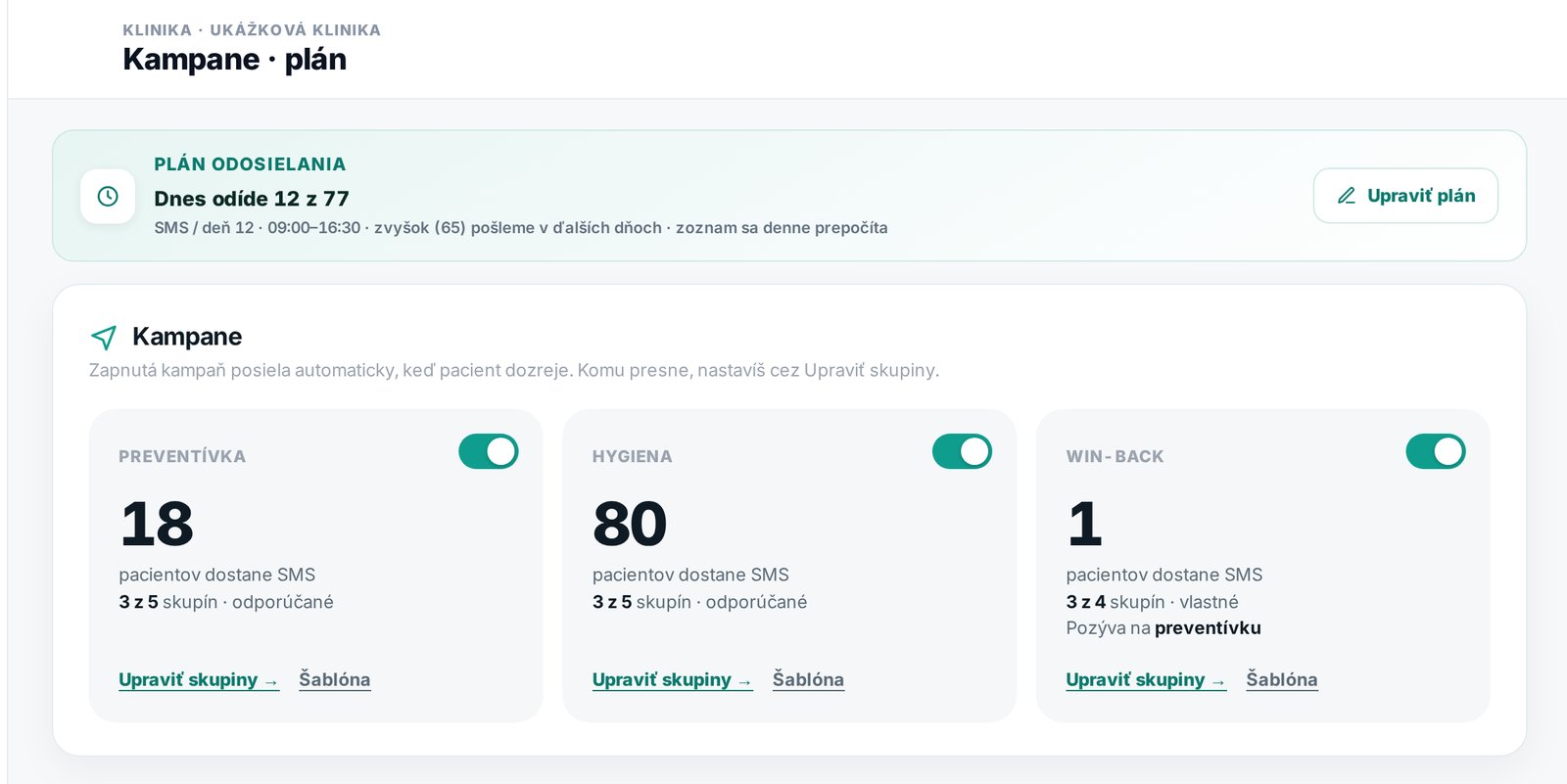
Task: Open Šablóna link in Win-back card
Action: tap(1282, 679)
